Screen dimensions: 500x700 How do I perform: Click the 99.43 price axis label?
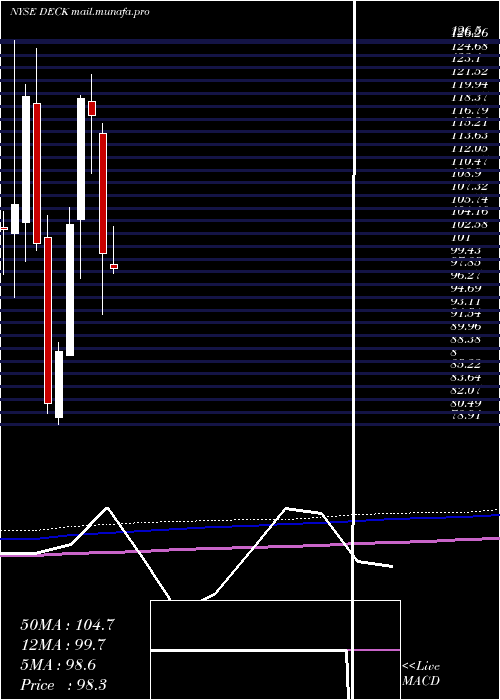(468, 250)
